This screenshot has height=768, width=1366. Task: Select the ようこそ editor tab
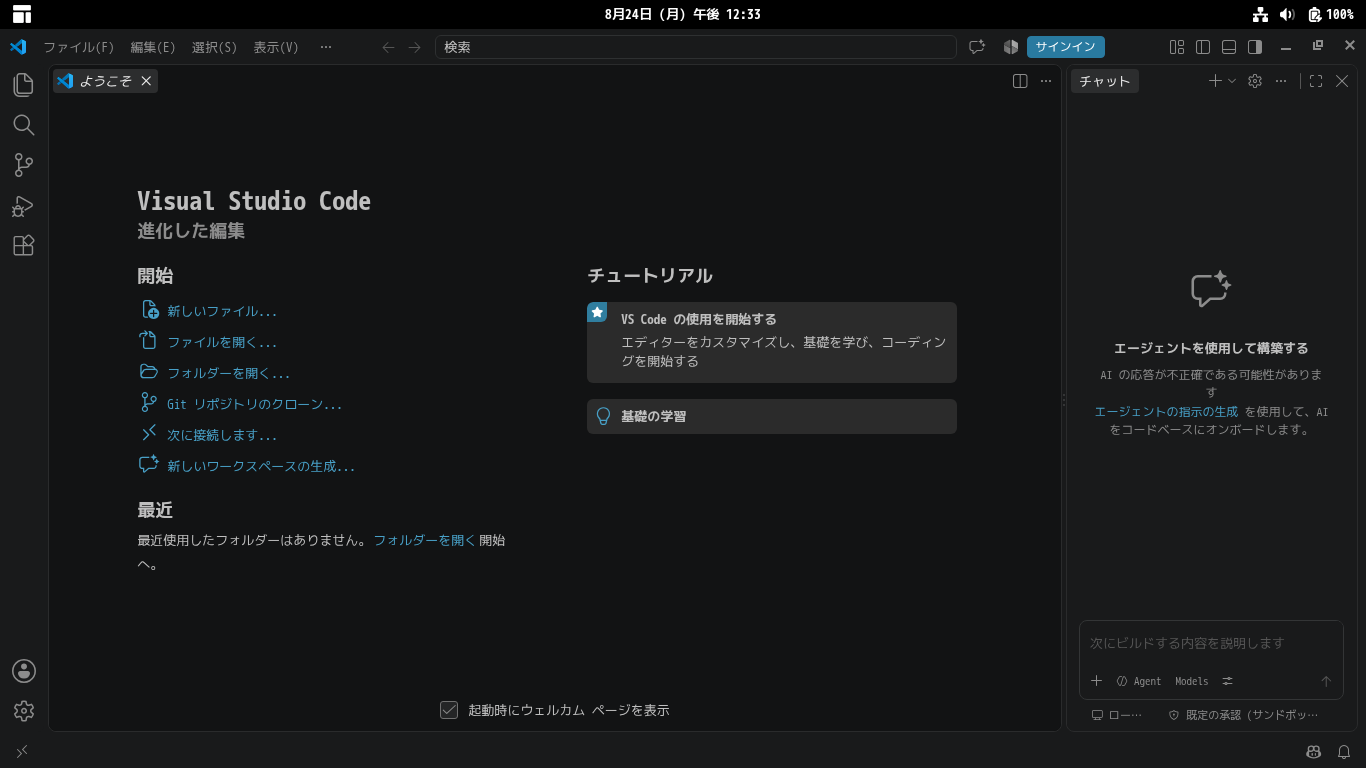pyautogui.click(x=105, y=81)
